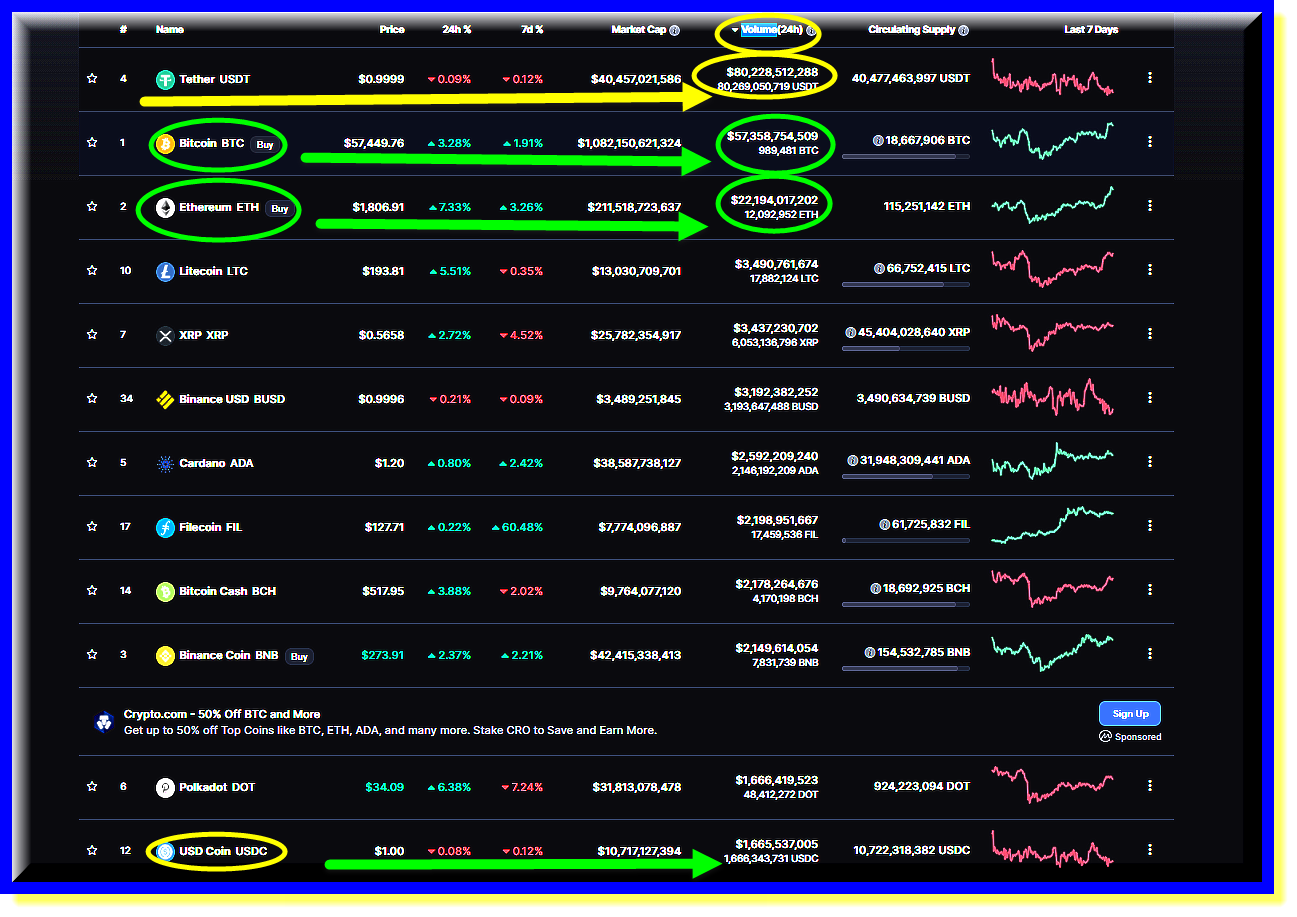Screen dimensions: 1297x917
Task: Click the Ethereum coin logo
Action: click(165, 208)
